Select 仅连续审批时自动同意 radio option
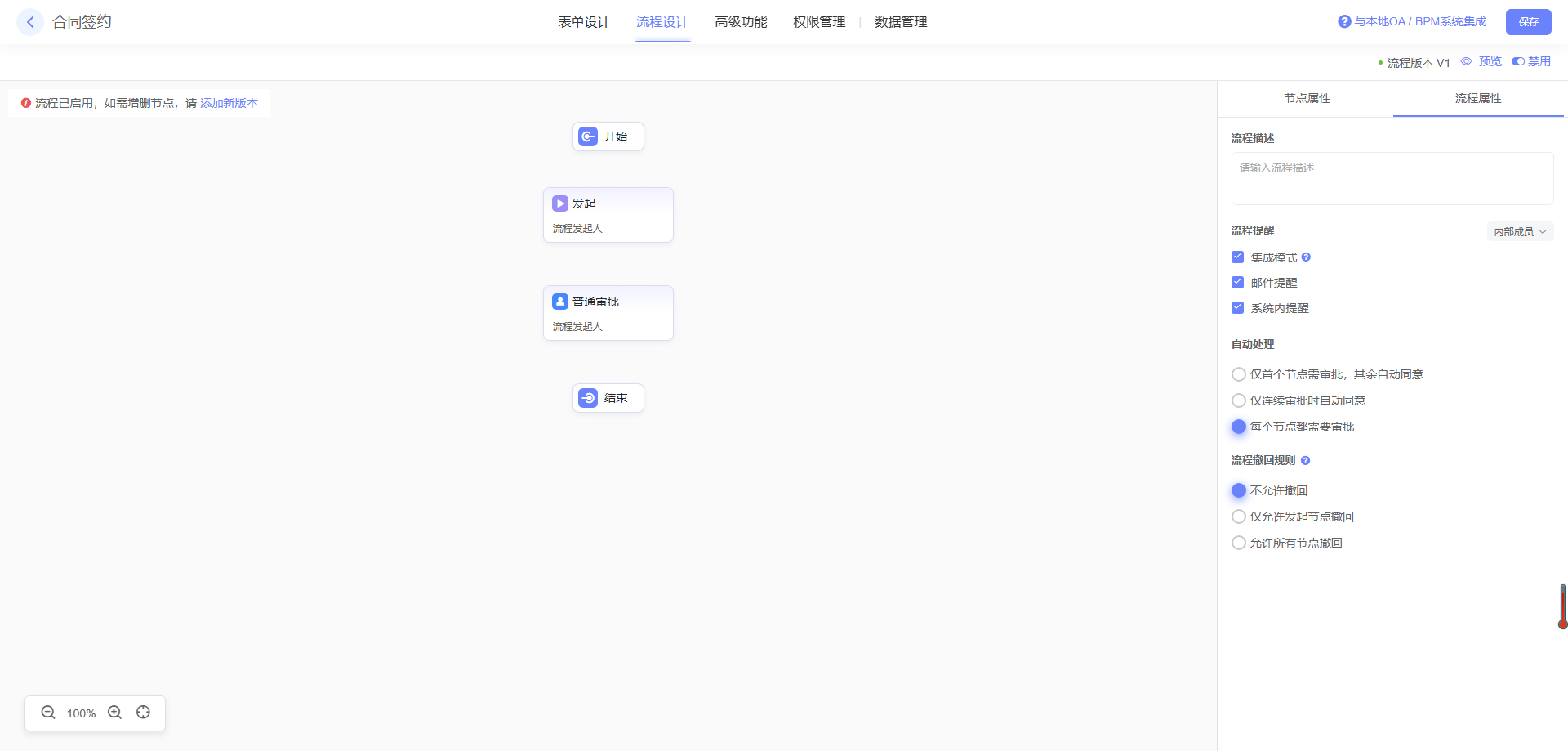The image size is (1568, 751). [x=1239, y=400]
